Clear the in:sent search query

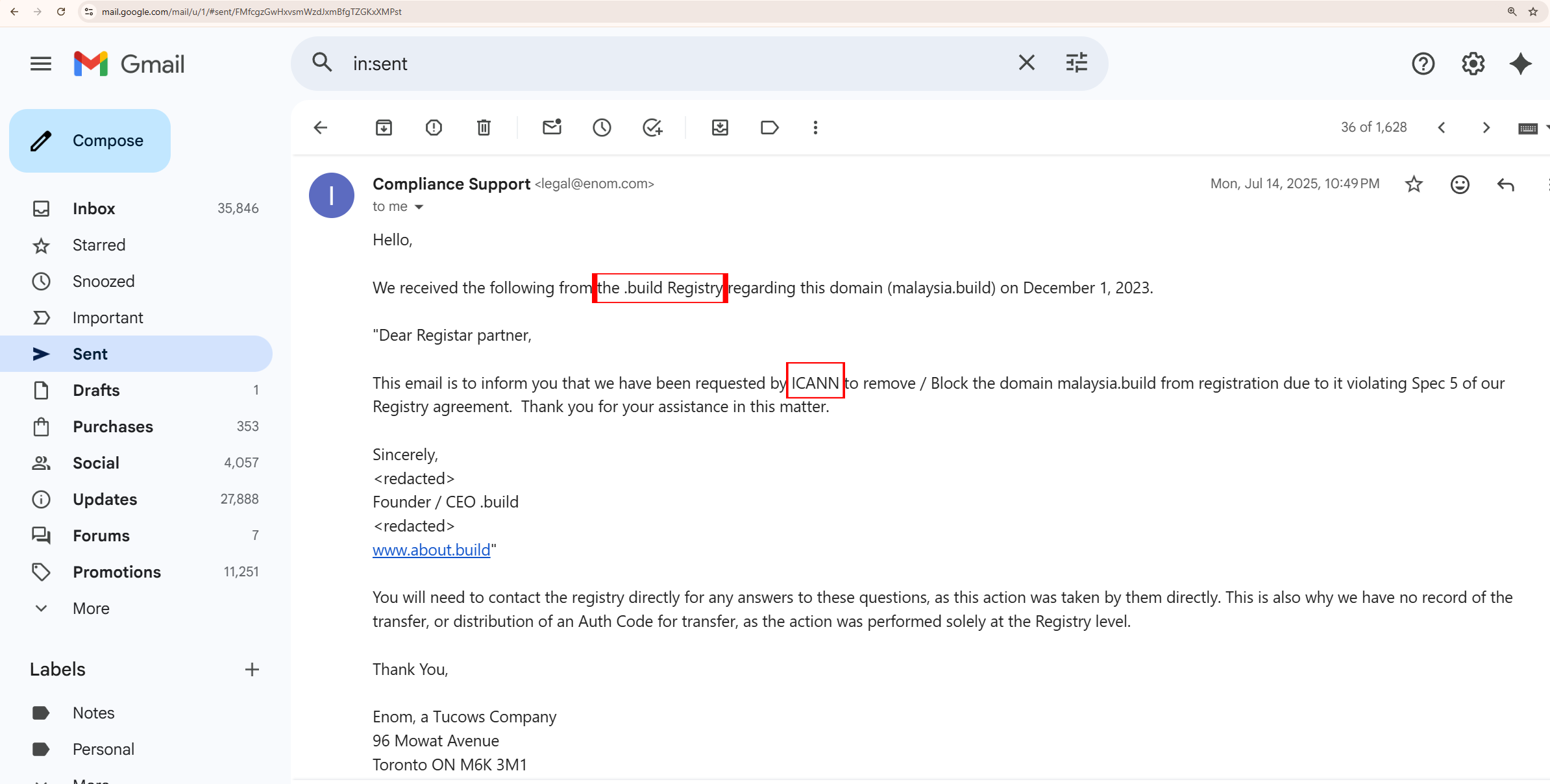coord(1026,63)
